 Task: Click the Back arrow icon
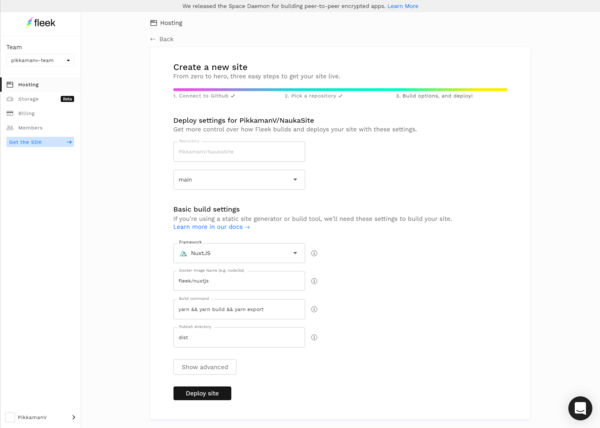click(x=153, y=39)
